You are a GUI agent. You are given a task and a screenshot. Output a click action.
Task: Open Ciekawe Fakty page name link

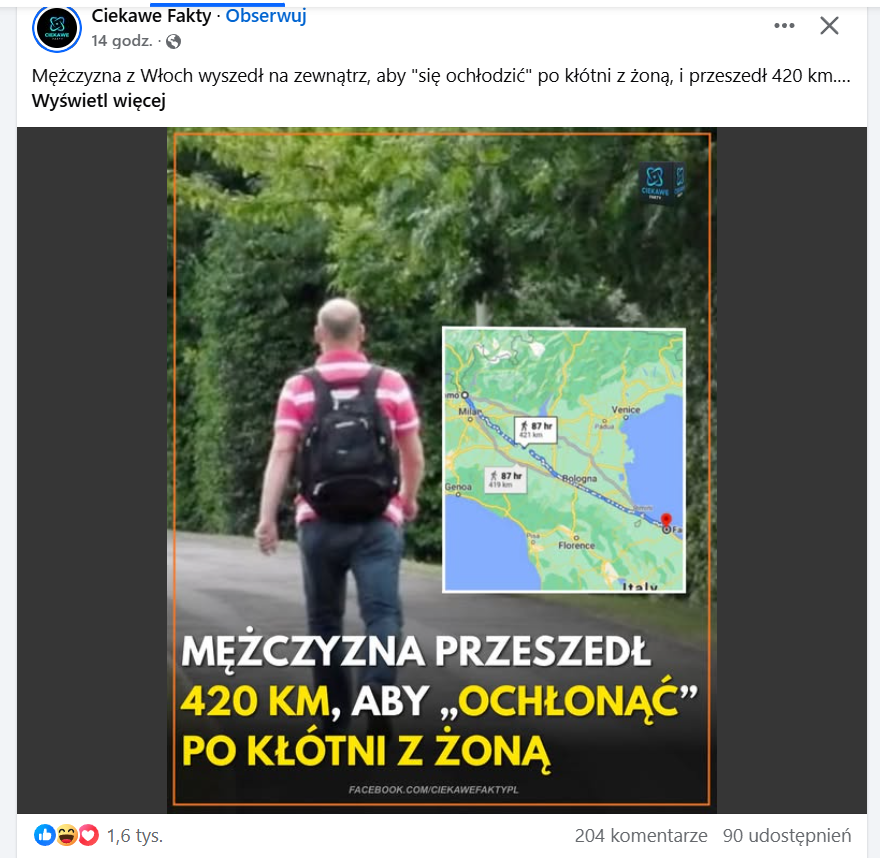point(151,16)
